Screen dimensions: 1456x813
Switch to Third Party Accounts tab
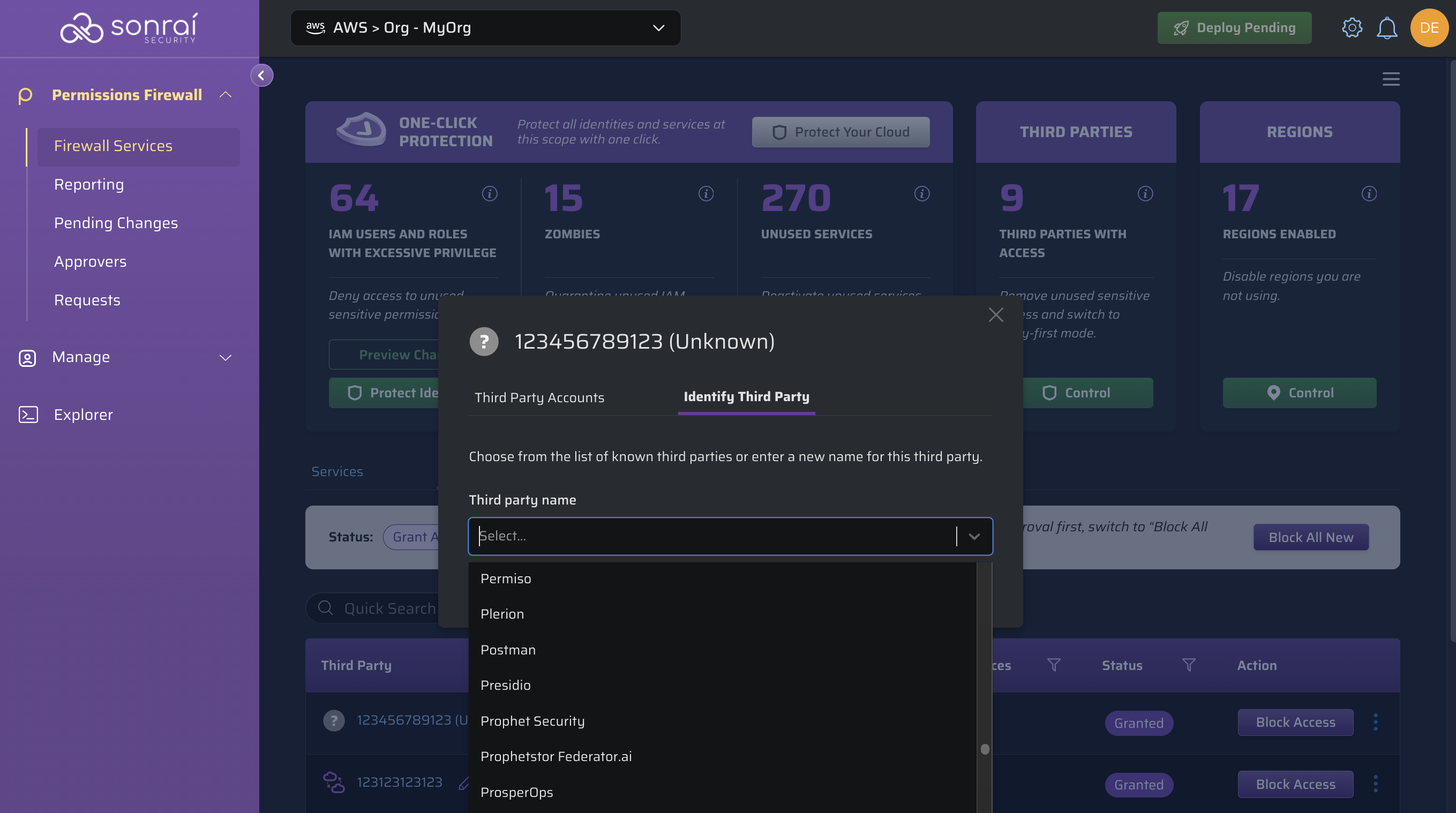pyautogui.click(x=539, y=397)
